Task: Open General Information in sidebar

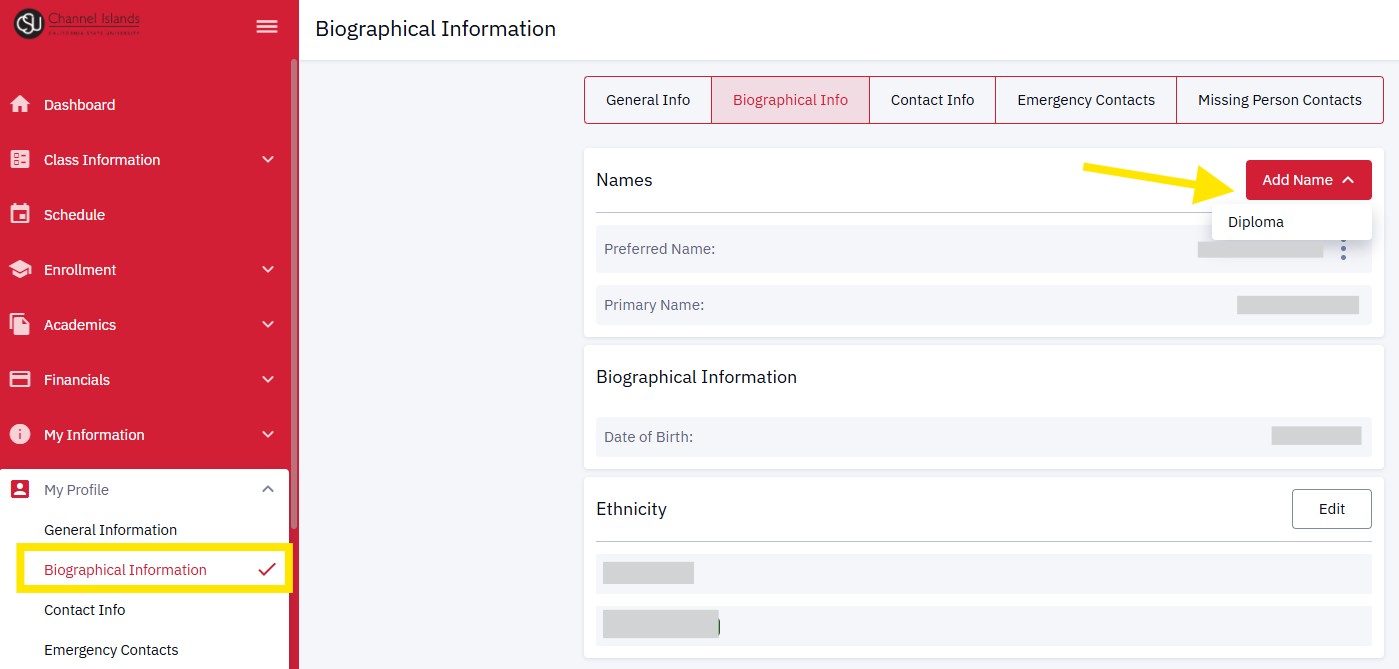Action: click(x=110, y=530)
